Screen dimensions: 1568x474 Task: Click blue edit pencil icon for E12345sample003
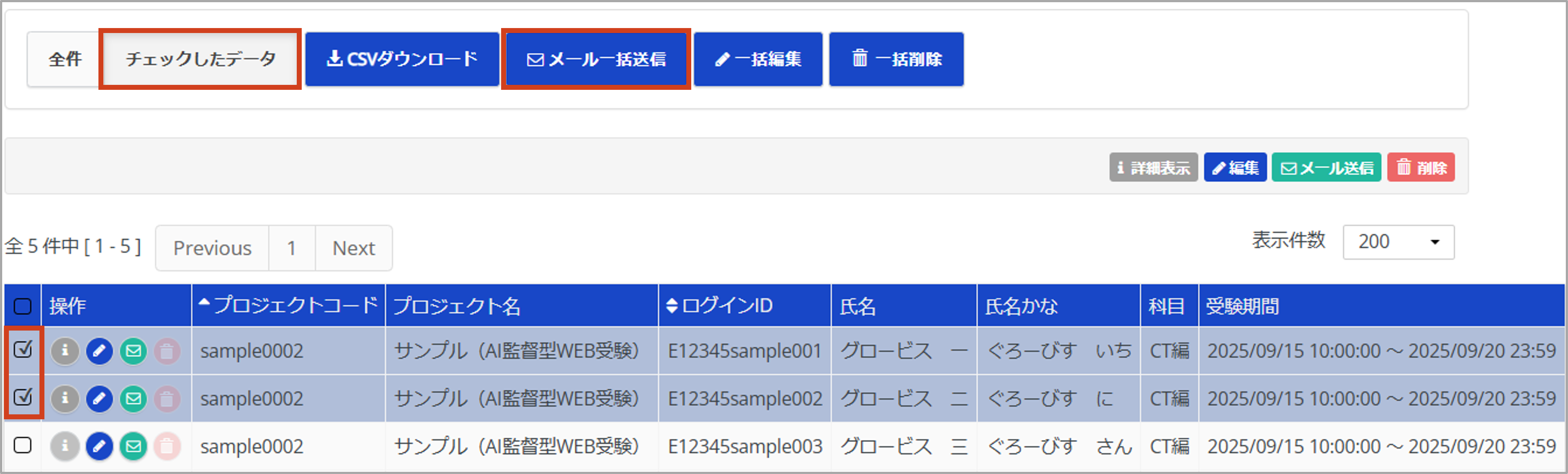pos(99,447)
